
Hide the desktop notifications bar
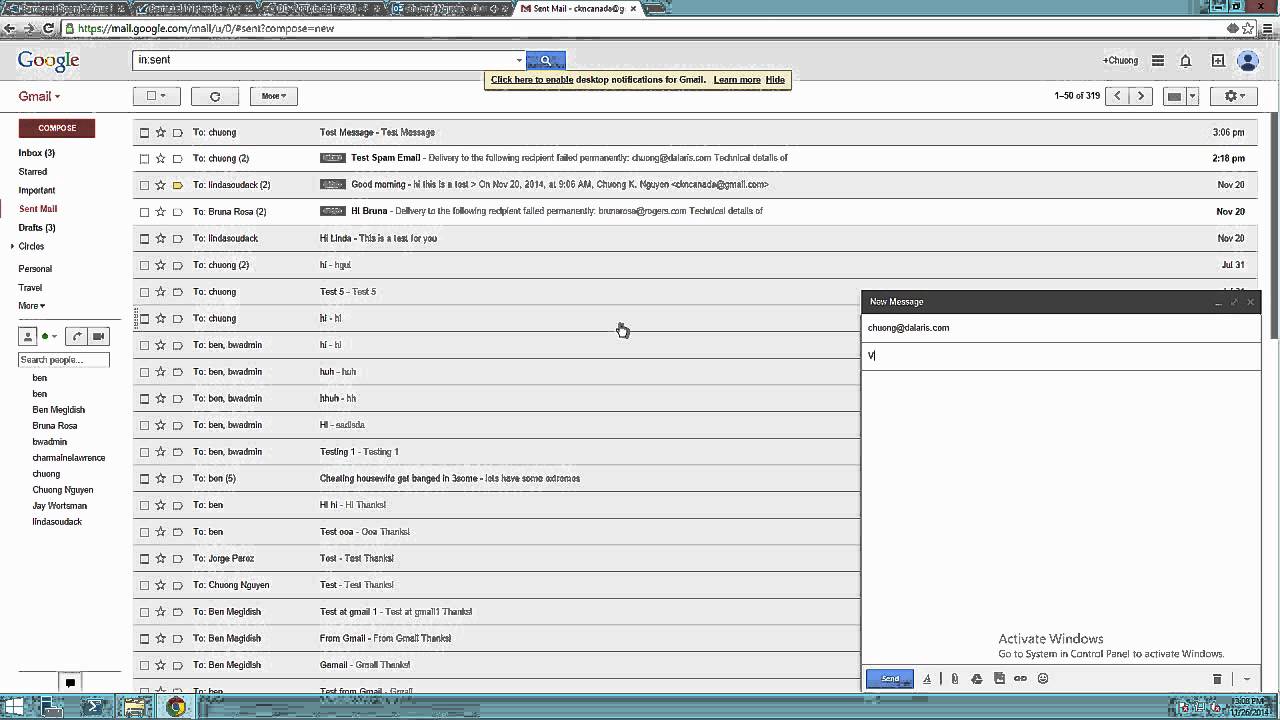click(775, 80)
